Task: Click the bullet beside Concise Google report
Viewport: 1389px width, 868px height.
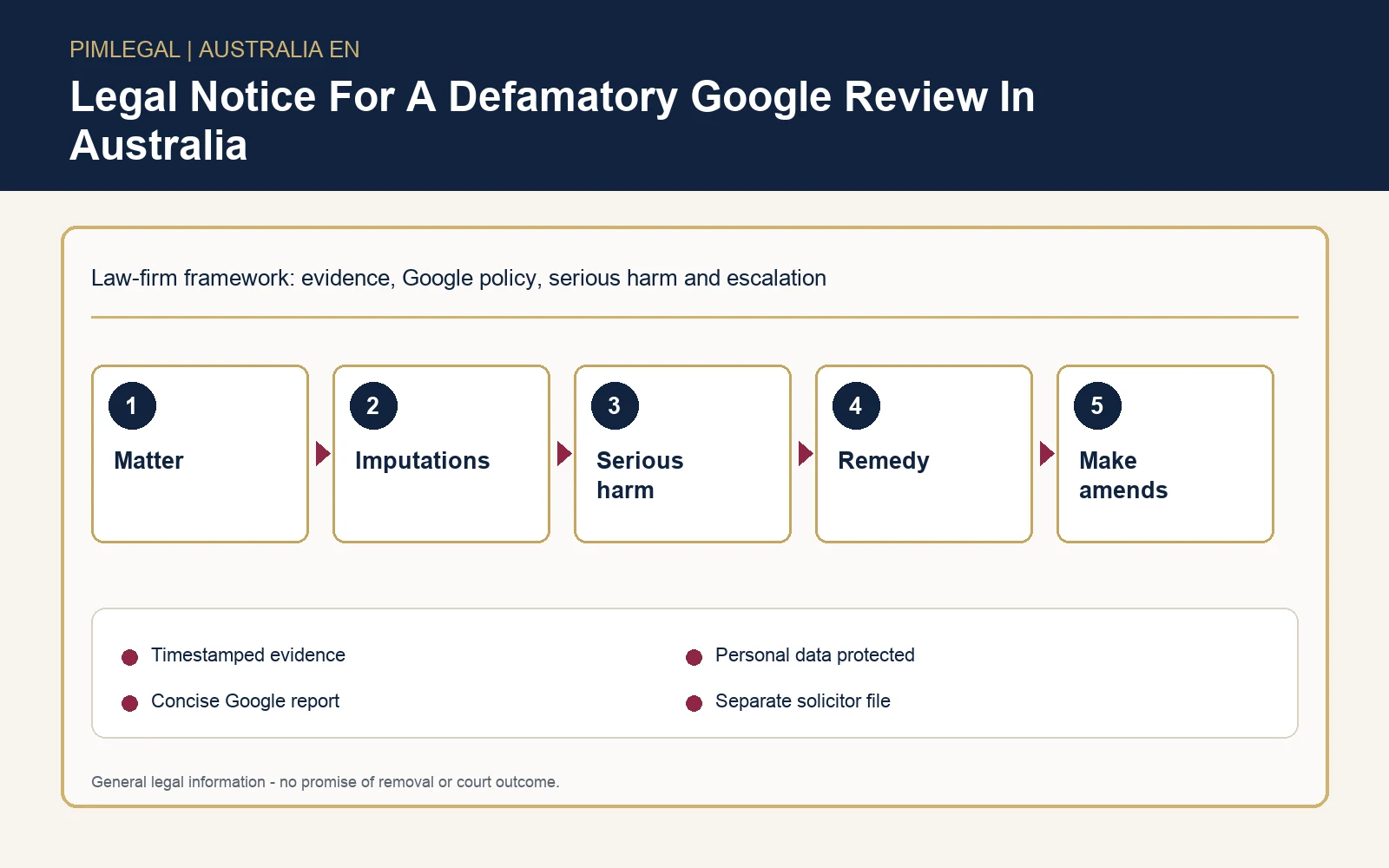Action: tap(130, 703)
